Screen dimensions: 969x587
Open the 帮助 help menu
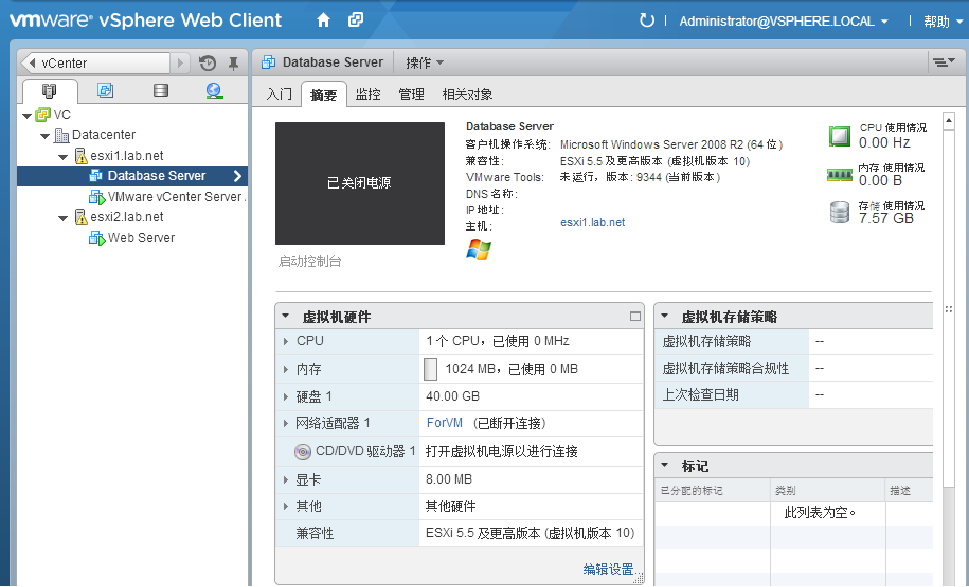pyautogui.click(x=943, y=22)
